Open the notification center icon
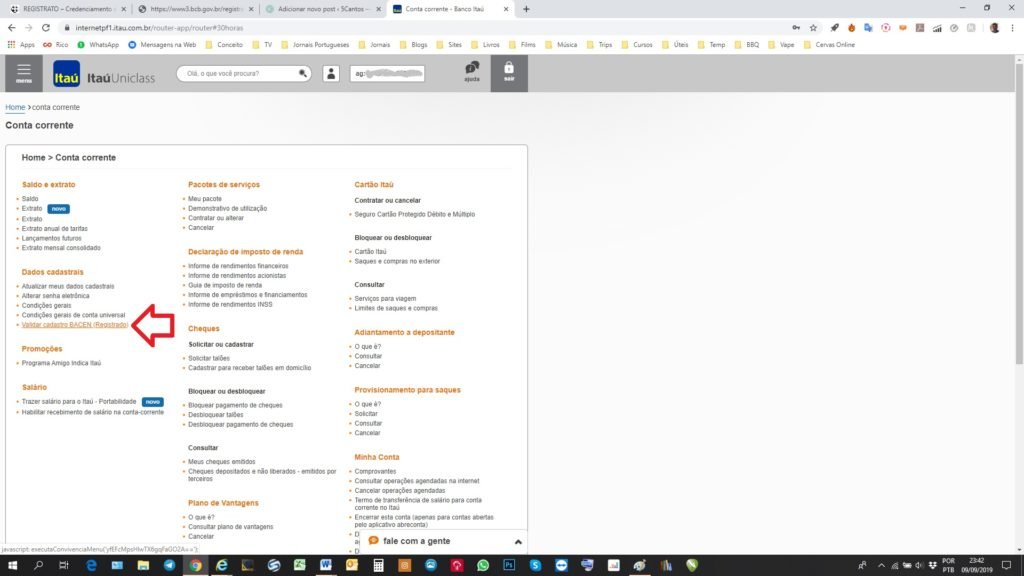 1006,565
